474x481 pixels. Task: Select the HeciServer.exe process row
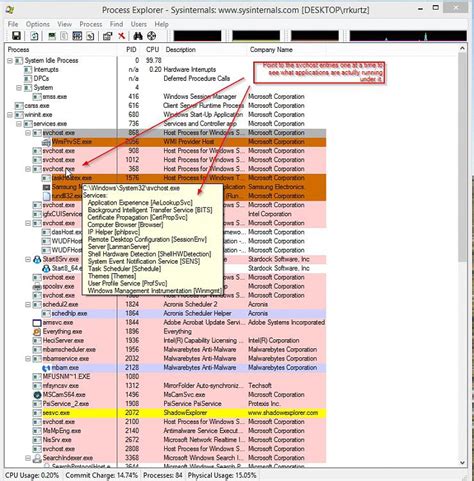click(179, 341)
